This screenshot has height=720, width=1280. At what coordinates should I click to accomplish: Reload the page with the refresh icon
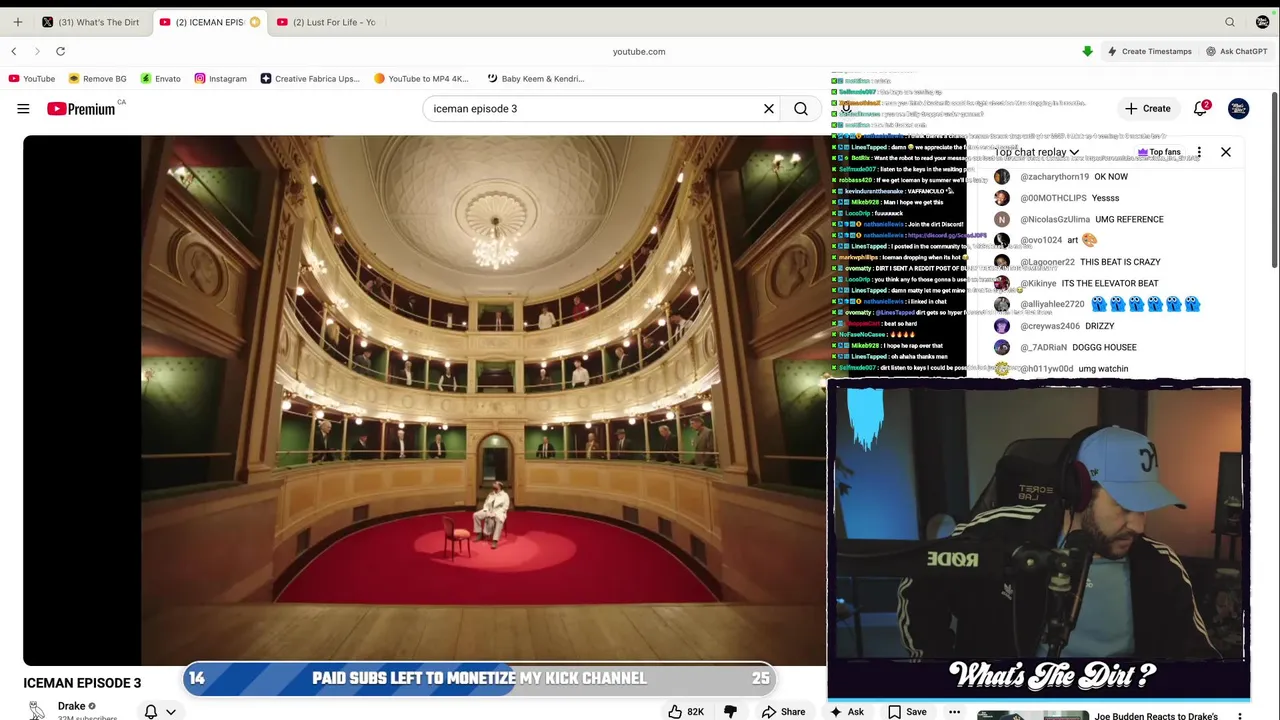tap(60, 51)
